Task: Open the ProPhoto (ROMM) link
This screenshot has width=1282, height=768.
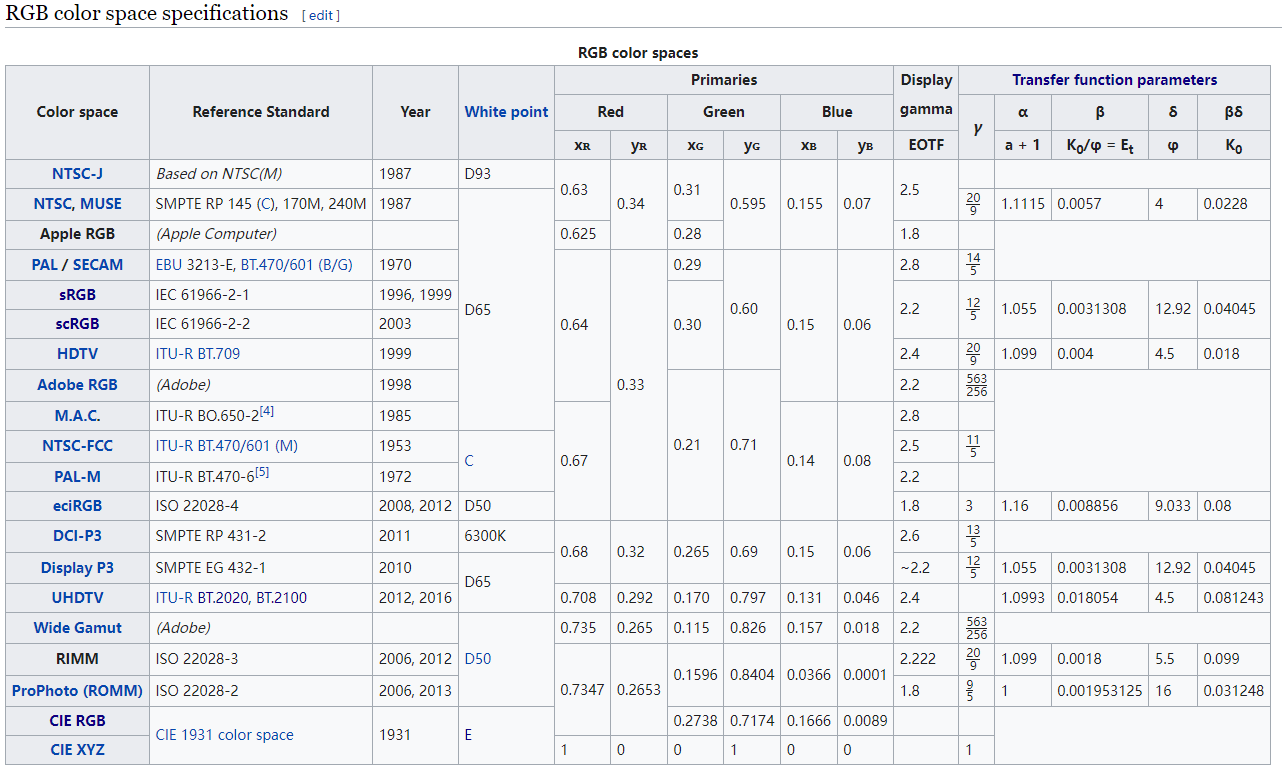Action: (77, 691)
